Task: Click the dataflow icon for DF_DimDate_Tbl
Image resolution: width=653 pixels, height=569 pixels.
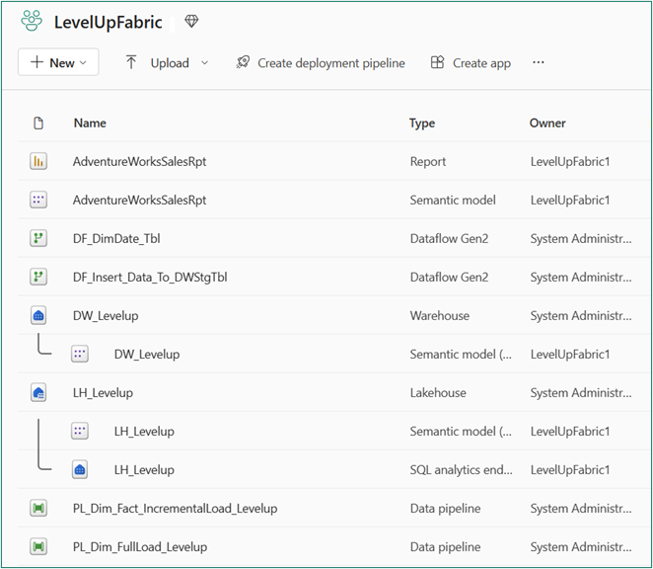Action: (38, 238)
